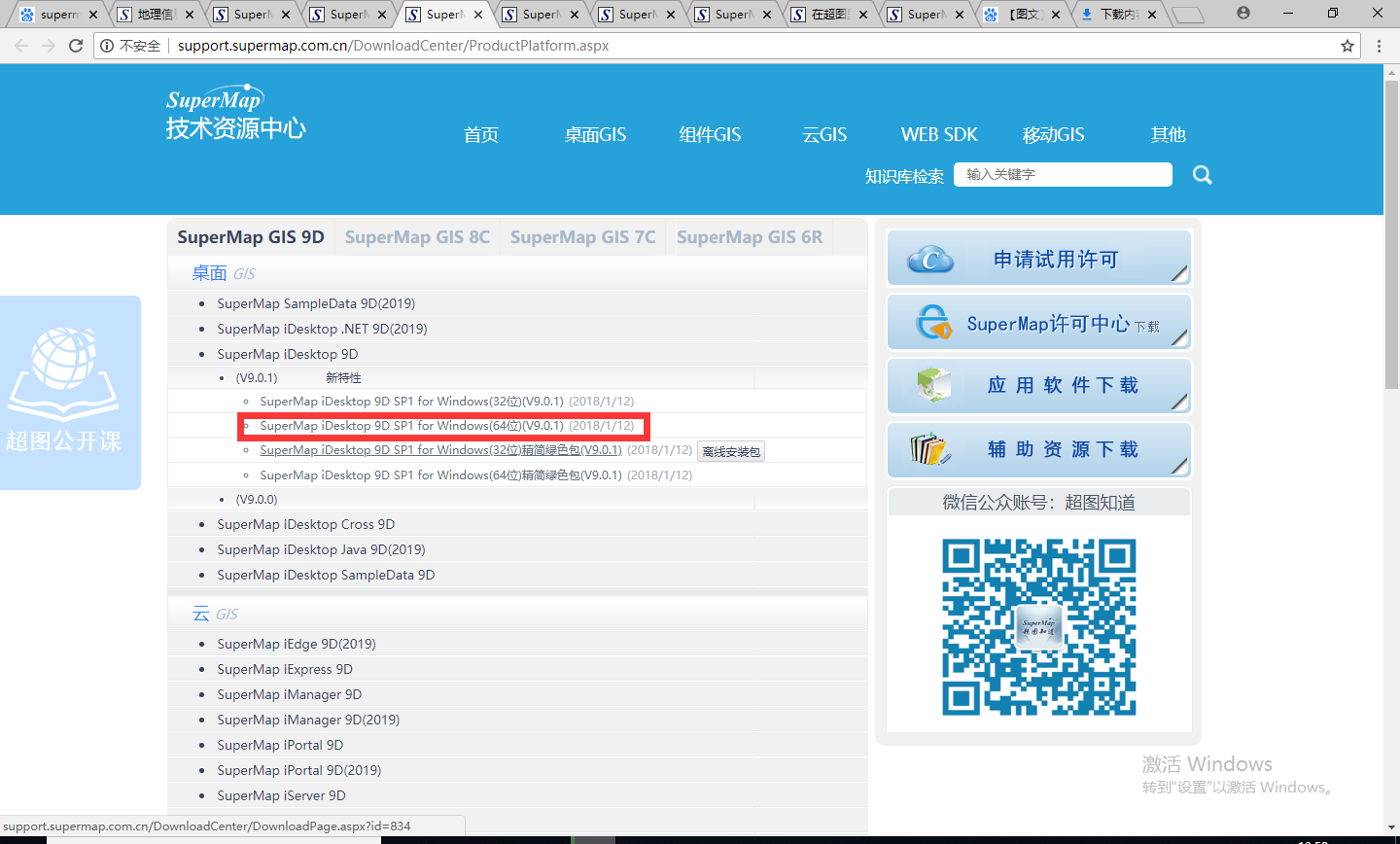Click the SuperMap许可中心 download button
Viewport: 1400px width, 844px height.
coord(1039,322)
